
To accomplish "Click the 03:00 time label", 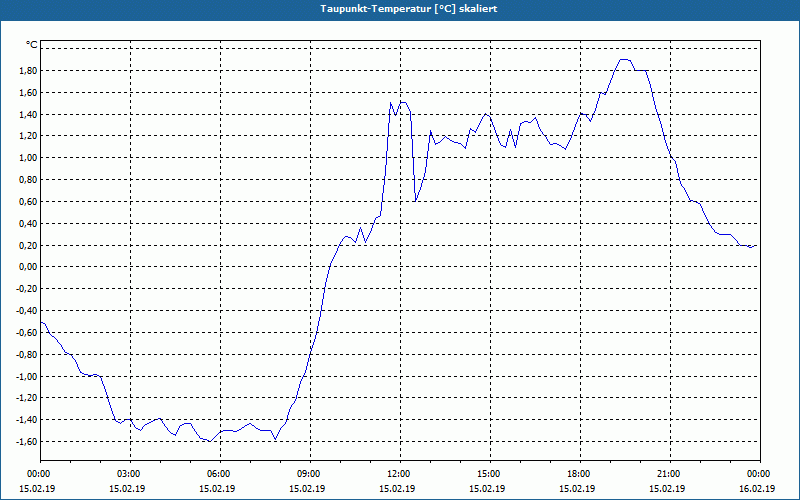I will [130, 474].
